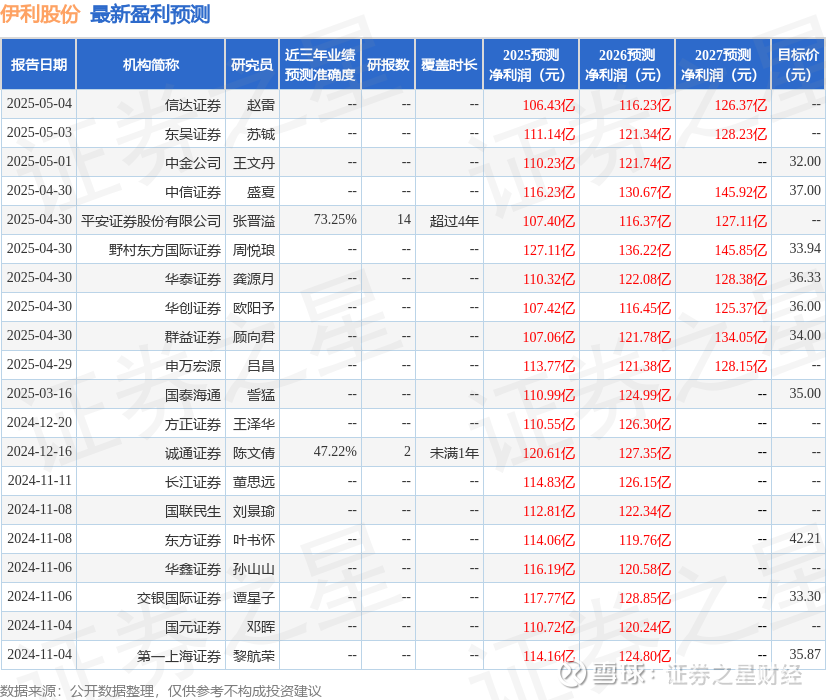Click the 研究员 column header
The height and width of the screenshot is (700, 826).
tap(252, 64)
